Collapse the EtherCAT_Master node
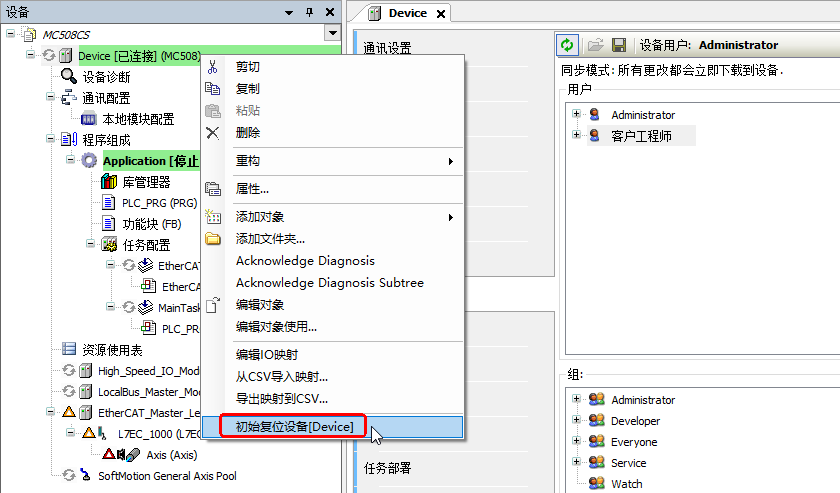The width and height of the screenshot is (840, 493). tap(50, 412)
